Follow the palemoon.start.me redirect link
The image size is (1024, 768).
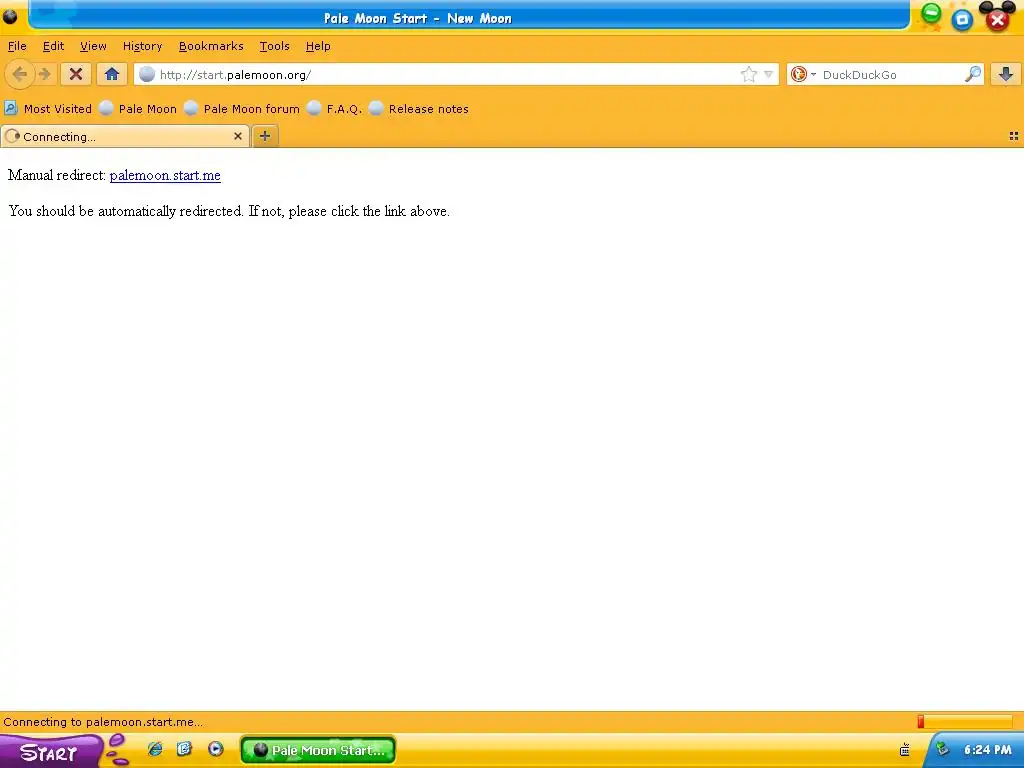tap(165, 175)
